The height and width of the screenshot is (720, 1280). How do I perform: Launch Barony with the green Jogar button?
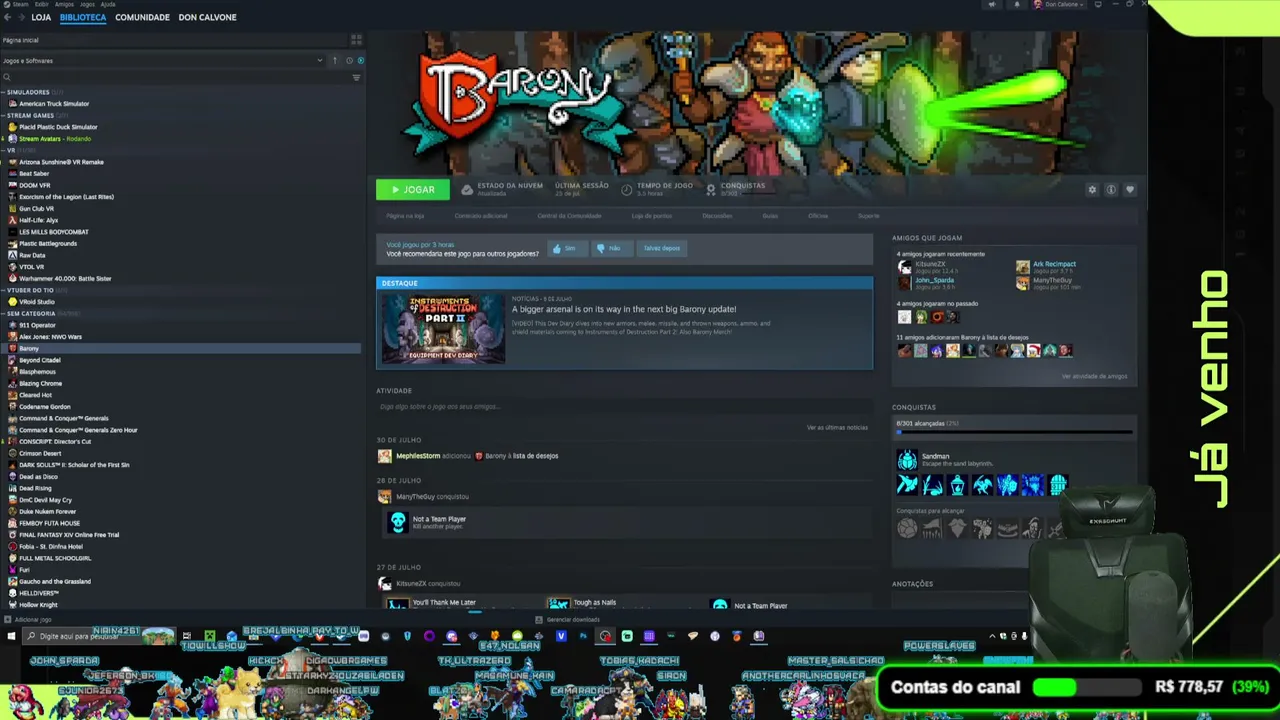click(x=412, y=189)
